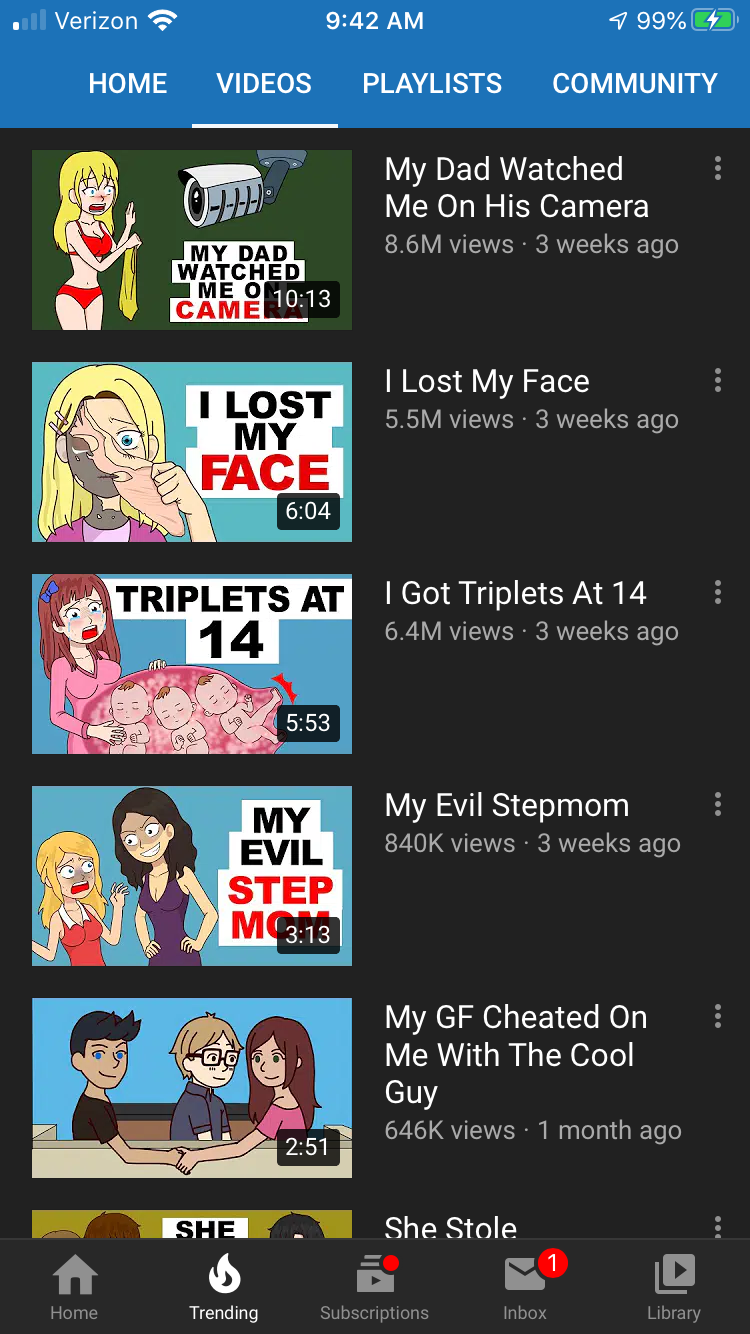The width and height of the screenshot is (750, 1334).
Task: Switch to the PLAYLISTS tab
Action: (432, 84)
